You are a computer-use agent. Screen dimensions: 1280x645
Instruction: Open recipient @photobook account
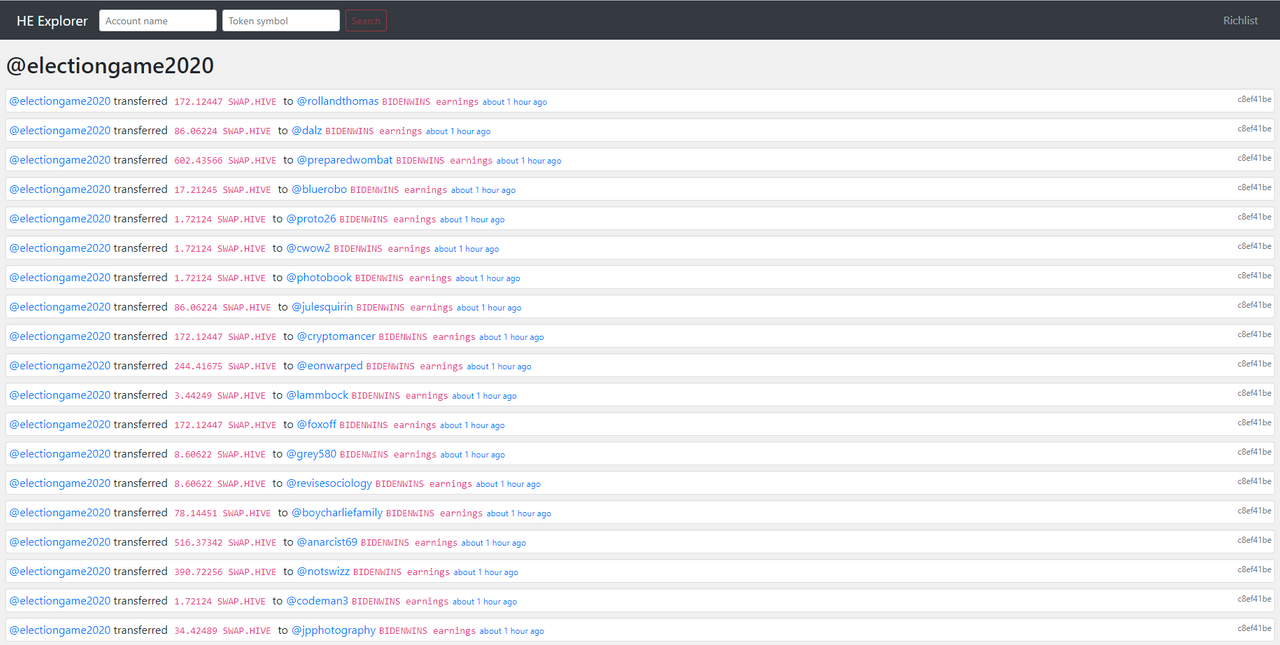(x=319, y=277)
